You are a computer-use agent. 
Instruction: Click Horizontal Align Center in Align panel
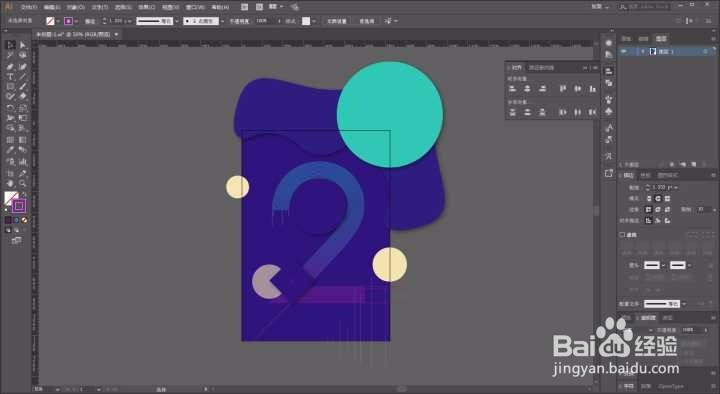point(528,89)
